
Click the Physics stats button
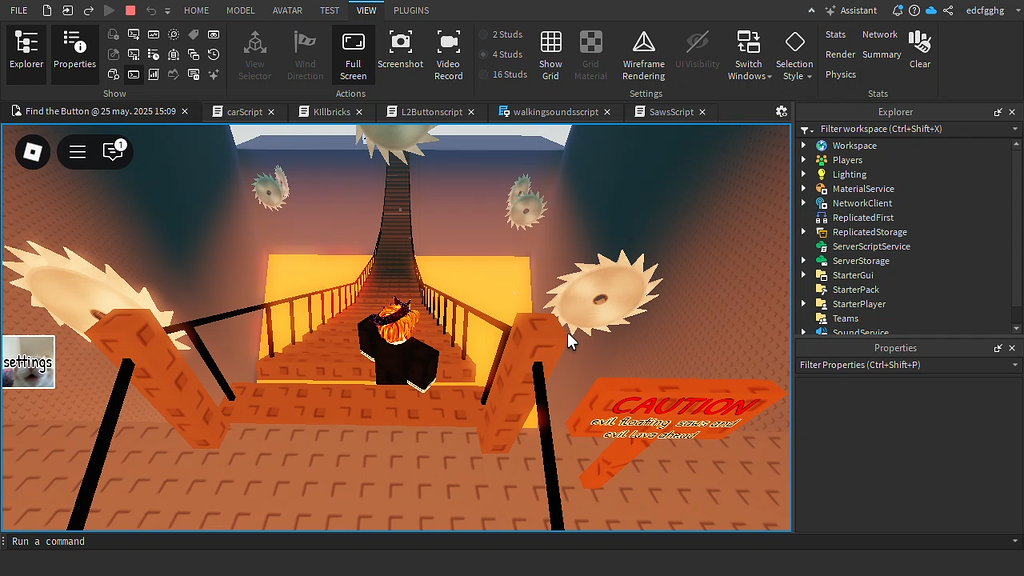(840, 74)
